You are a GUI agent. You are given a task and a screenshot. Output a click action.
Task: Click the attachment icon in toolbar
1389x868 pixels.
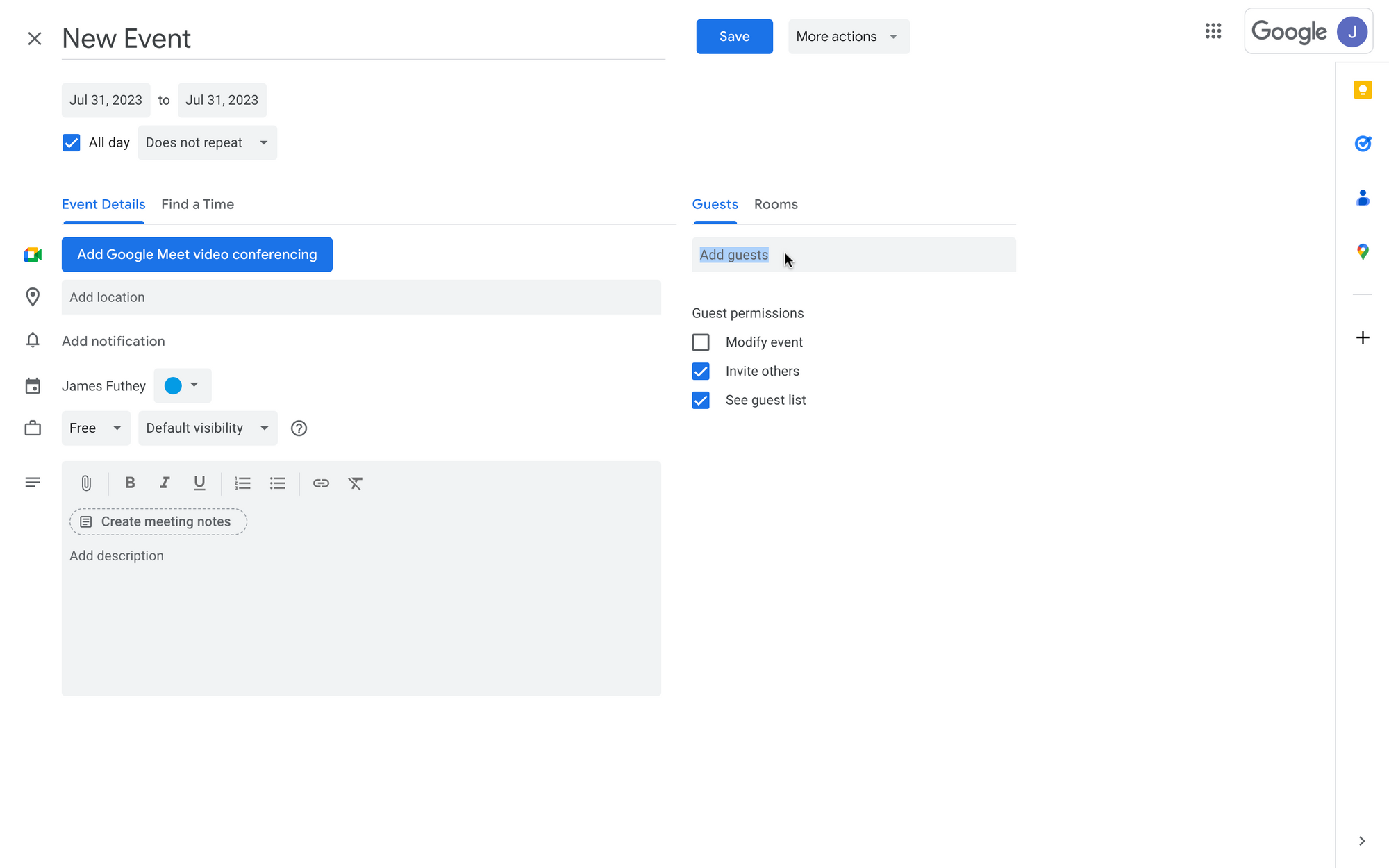[84, 483]
